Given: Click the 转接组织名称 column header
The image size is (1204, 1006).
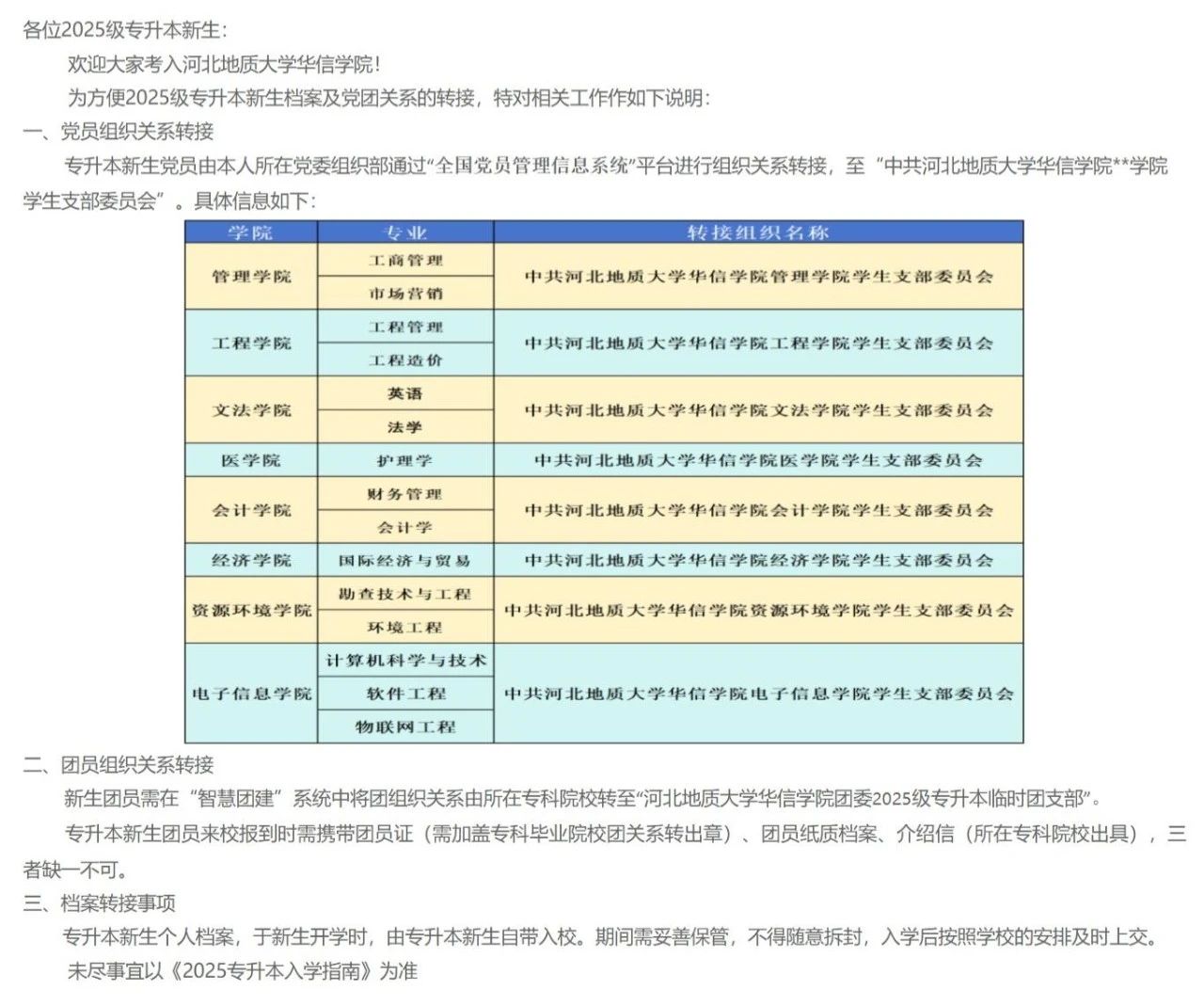Looking at the screenshot, I should coord(758,232).
